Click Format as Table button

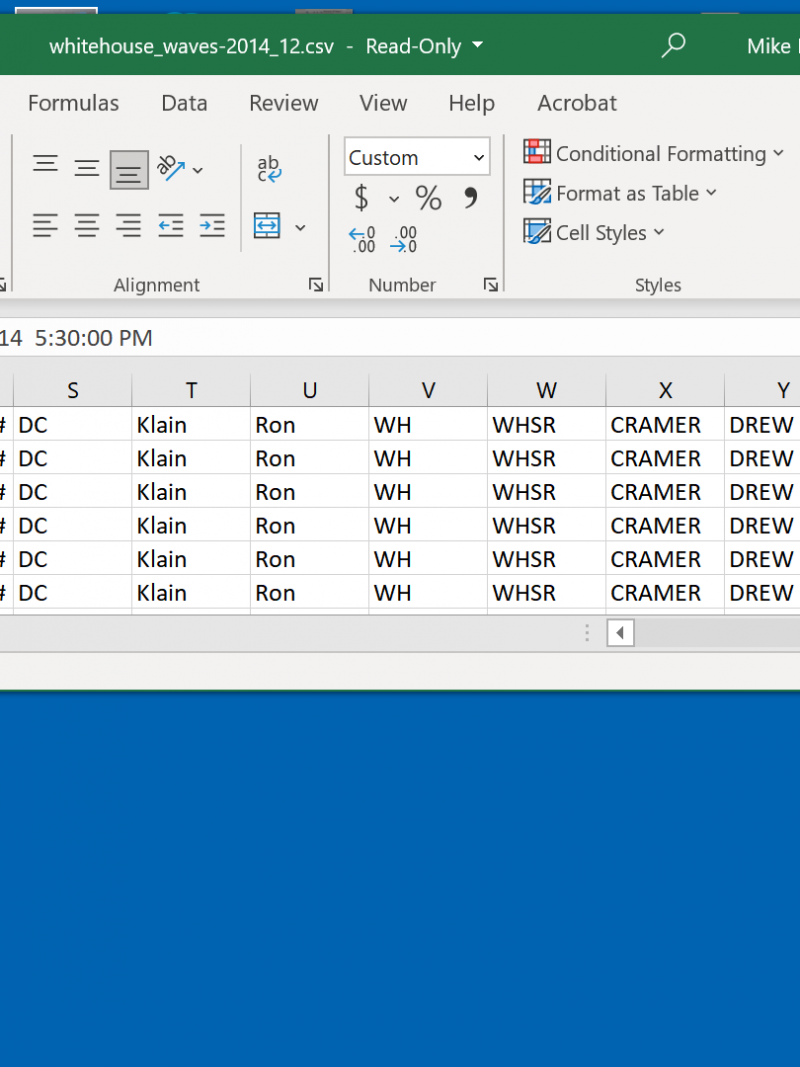tap(621, 193)
